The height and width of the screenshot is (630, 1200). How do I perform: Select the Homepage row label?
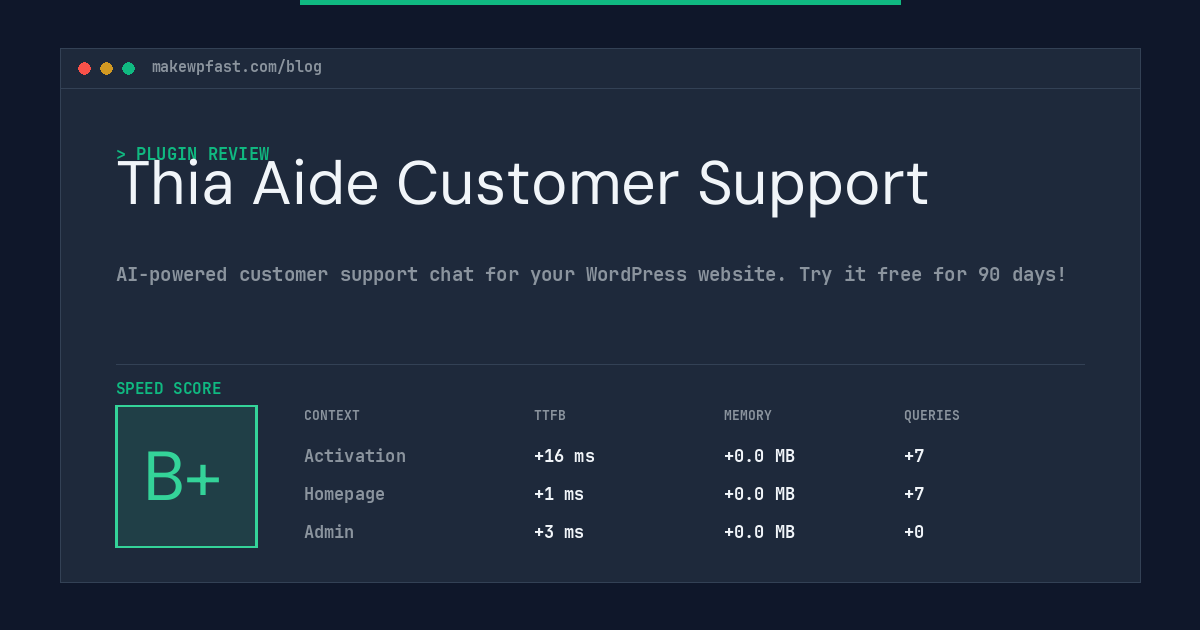point(344,494)
